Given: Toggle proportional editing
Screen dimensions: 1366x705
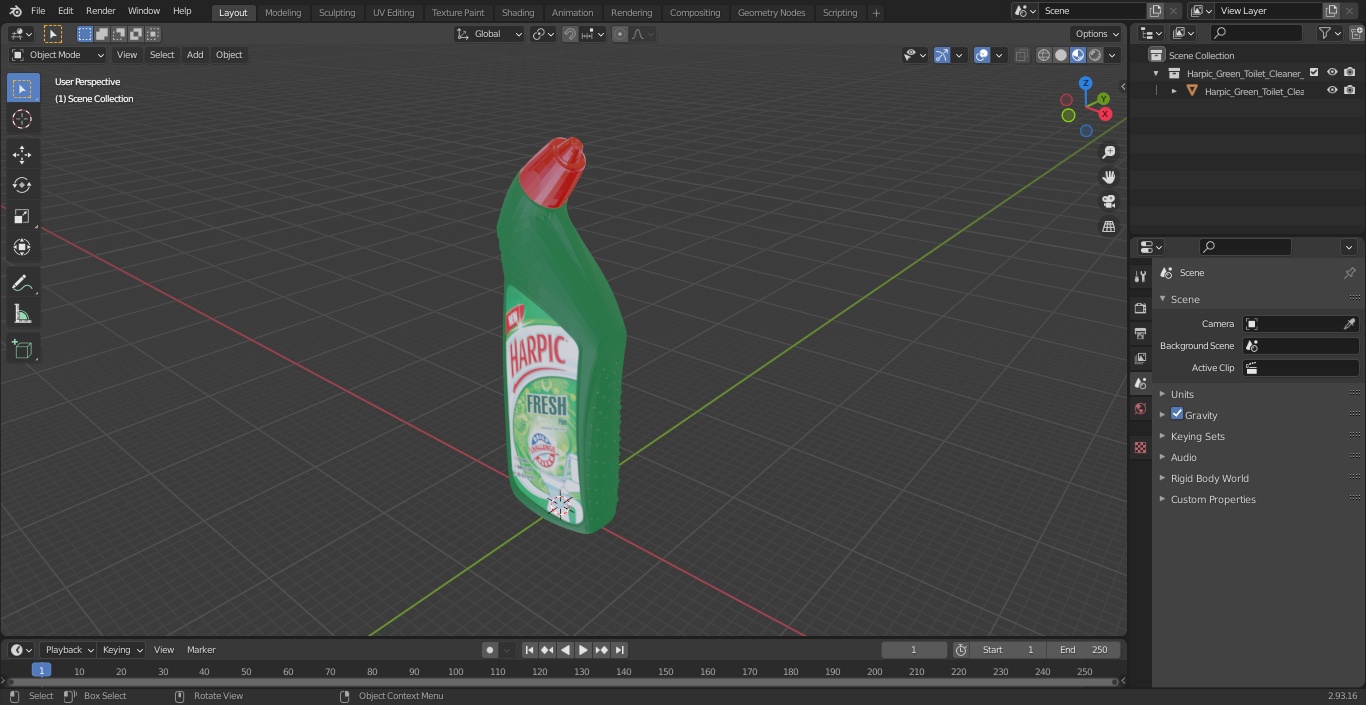Looking at the screenshot, I should (x=620, y=34).
